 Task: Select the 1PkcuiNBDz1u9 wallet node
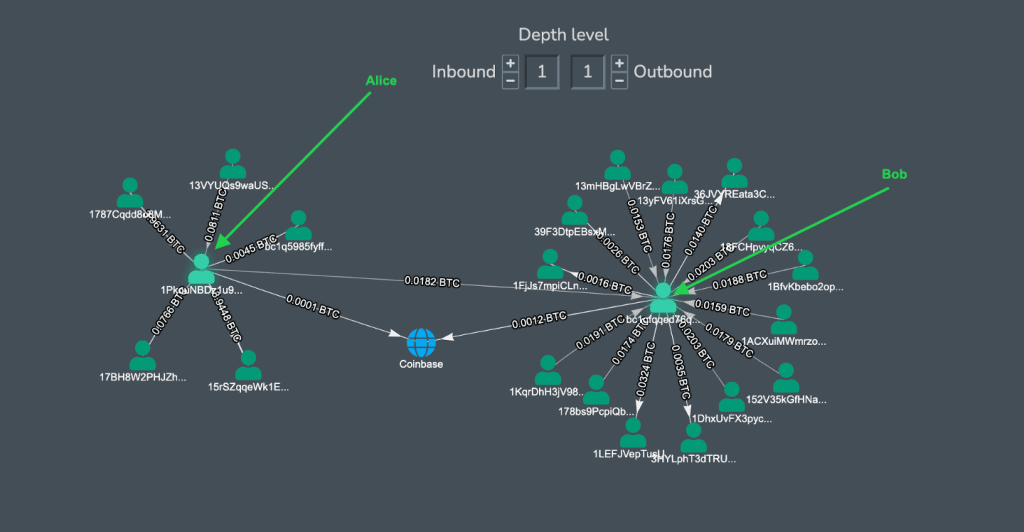click(x=201, y=269)
